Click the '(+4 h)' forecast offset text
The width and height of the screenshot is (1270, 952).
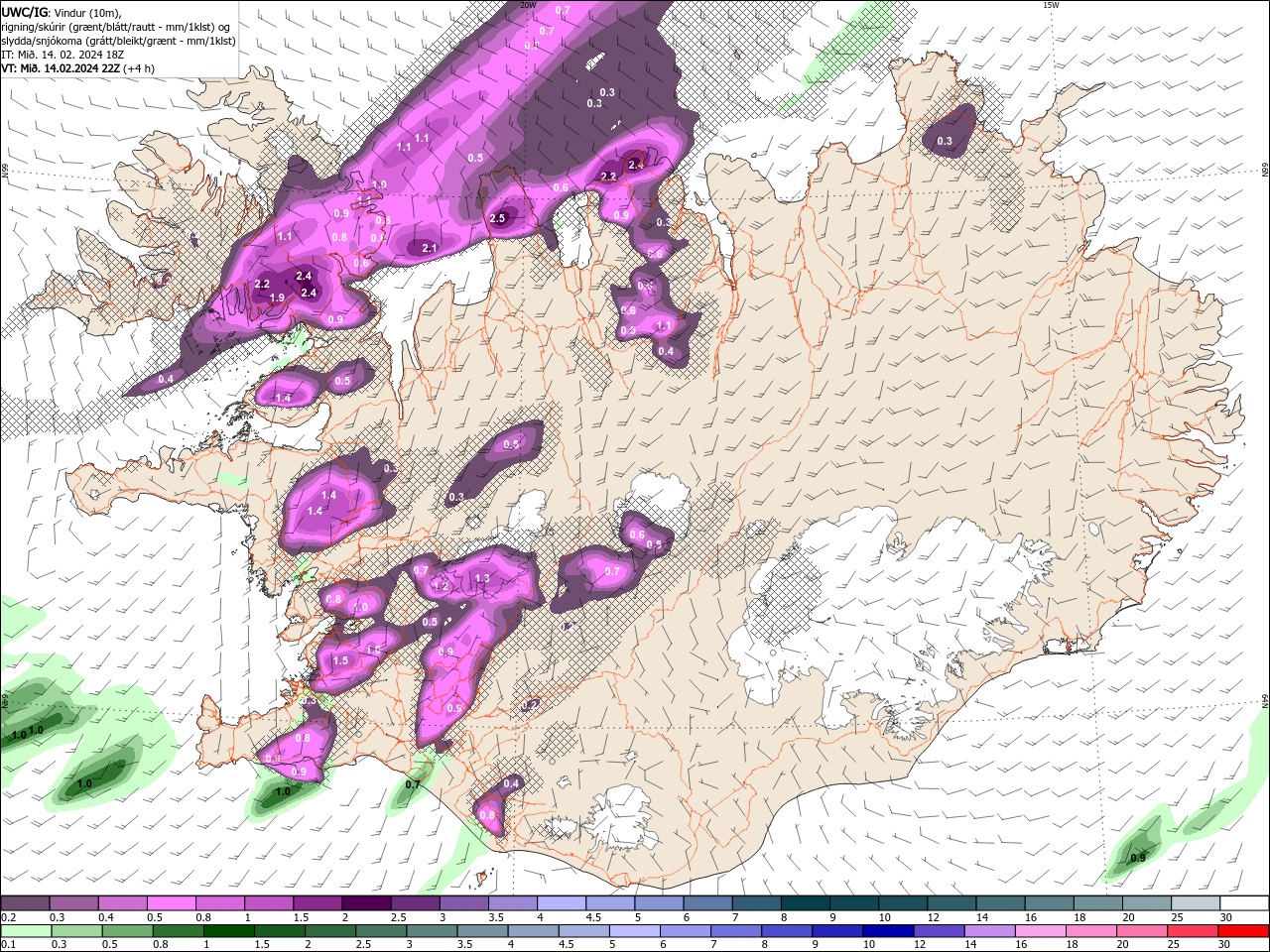(x=139, y=68)
